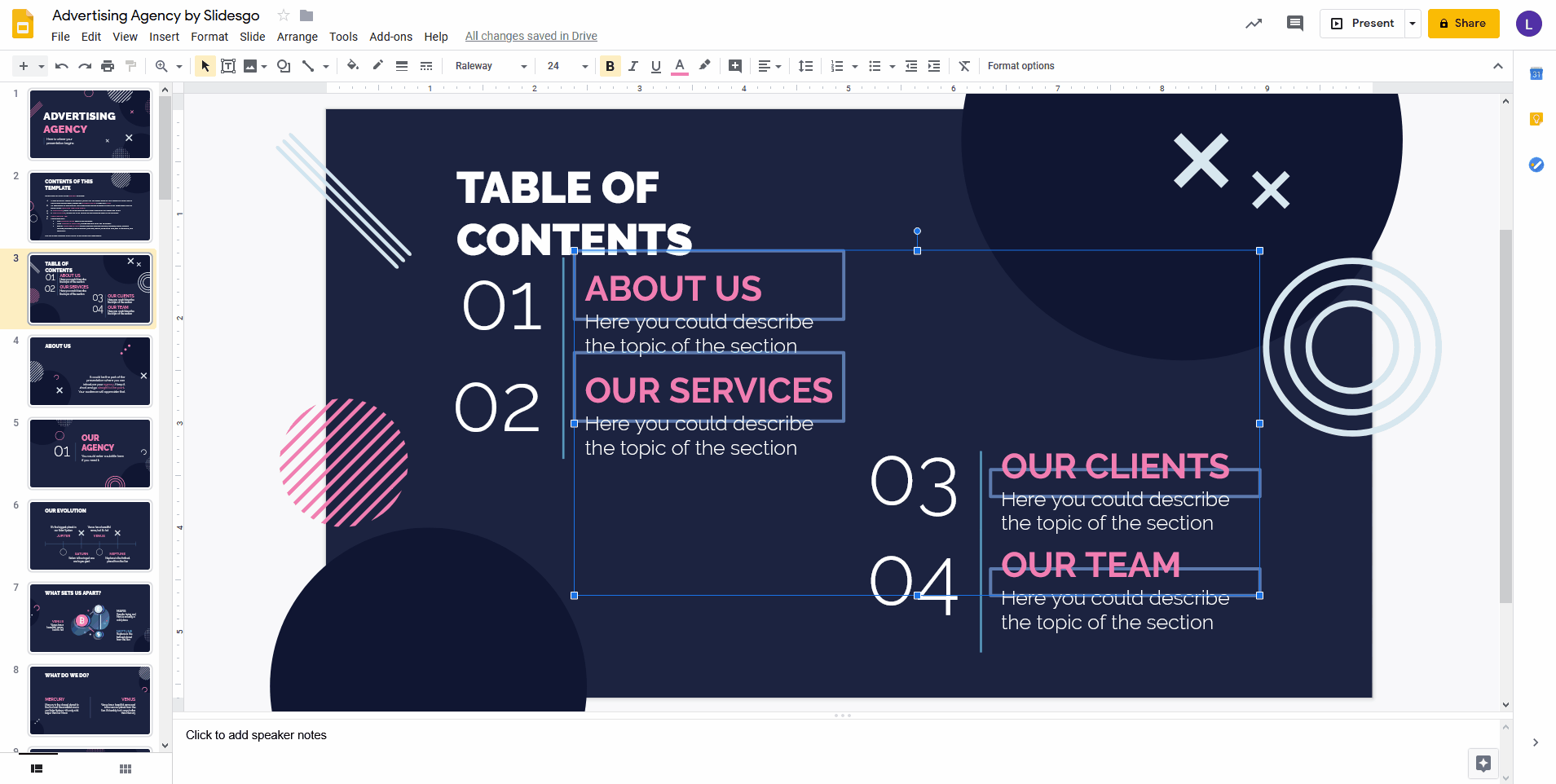Expand the Line tool dropdown arrow
The image size is (1556, 784).
pyautogui.click(x=326, y=67)
